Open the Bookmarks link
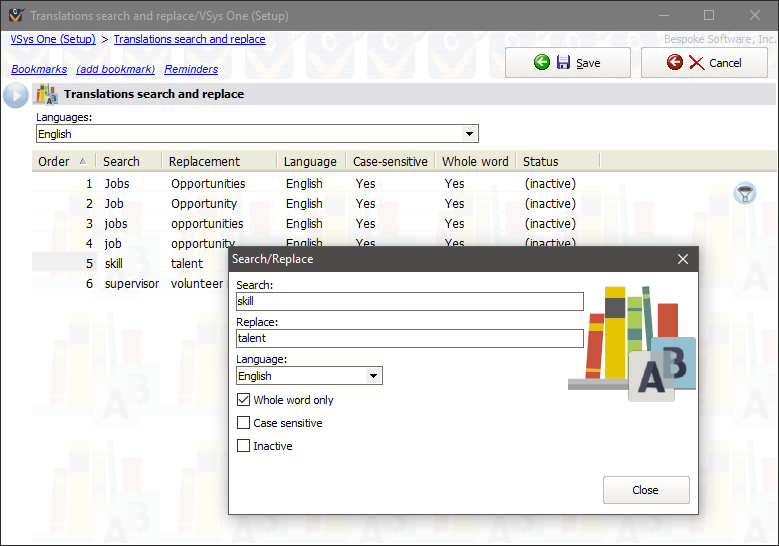The image size is (779, 546). point(39,70)
